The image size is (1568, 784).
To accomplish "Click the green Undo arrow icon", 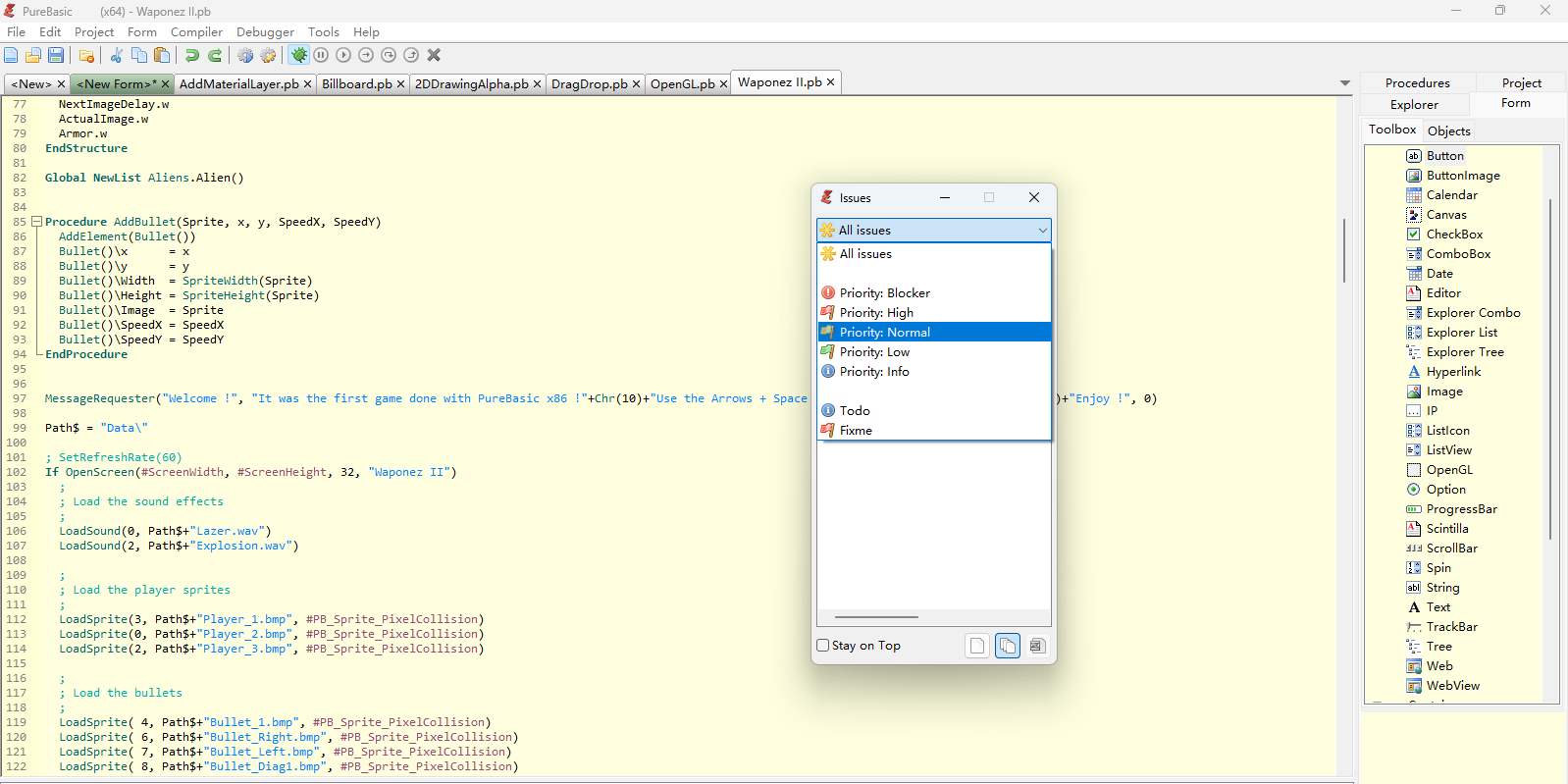I will point(192,56).
